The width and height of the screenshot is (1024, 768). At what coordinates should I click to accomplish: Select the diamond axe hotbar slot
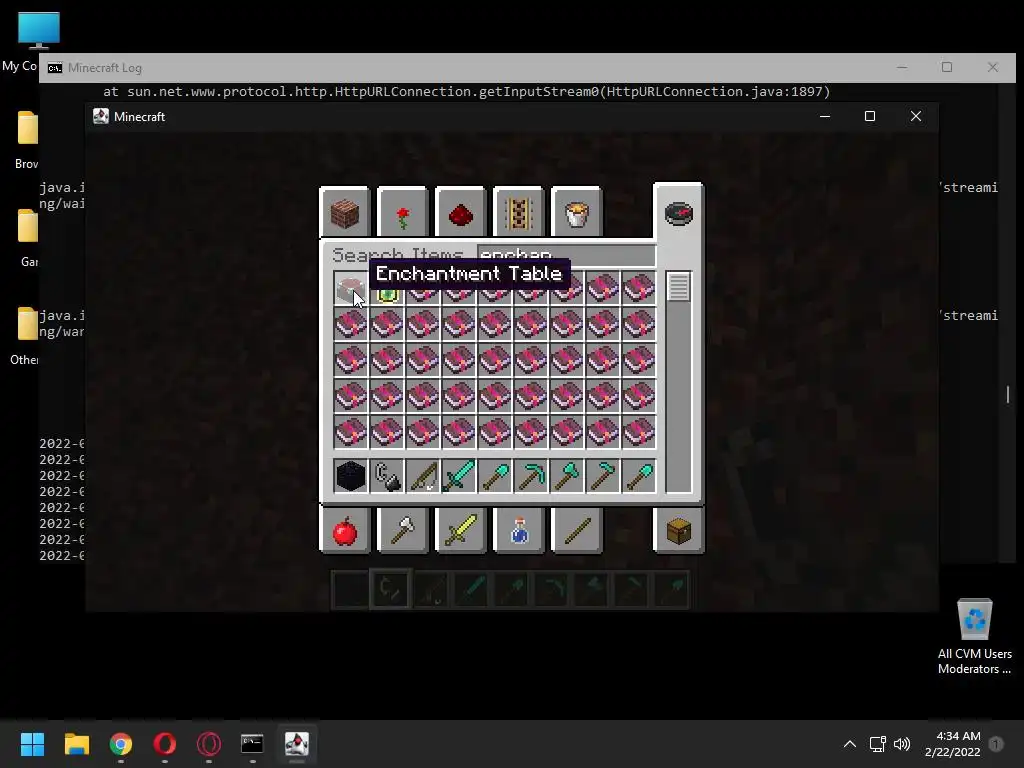coord(566,475)
